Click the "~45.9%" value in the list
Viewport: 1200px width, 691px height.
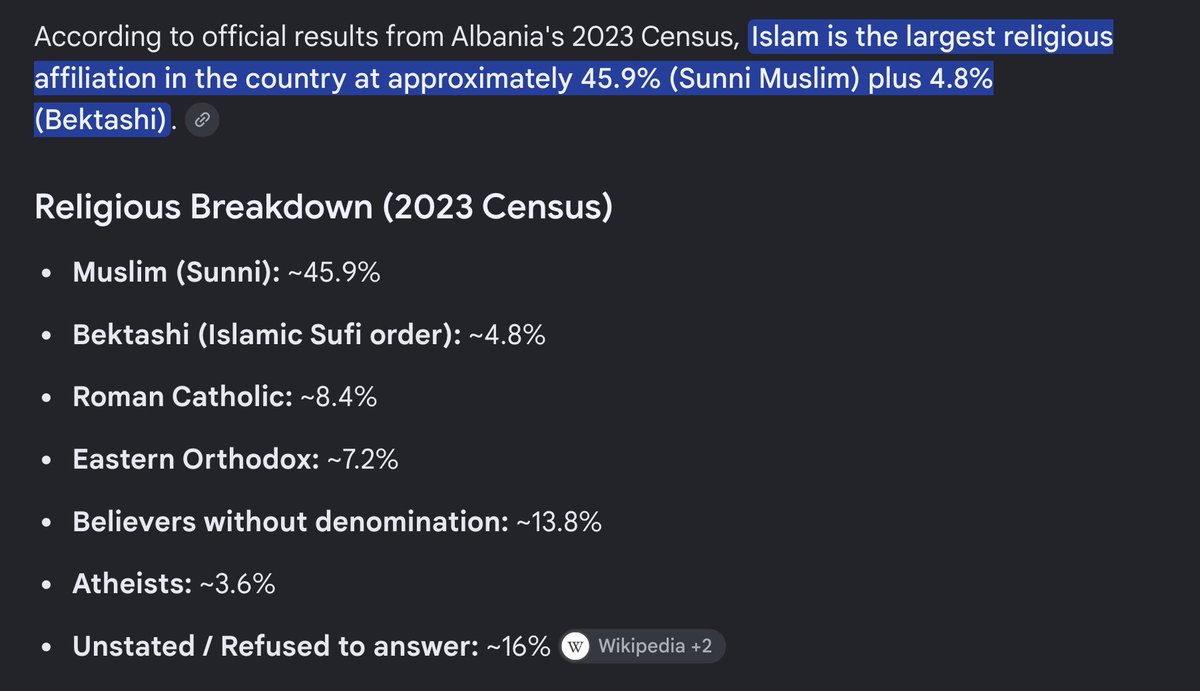pyautogui.click(x=335, y=273)
